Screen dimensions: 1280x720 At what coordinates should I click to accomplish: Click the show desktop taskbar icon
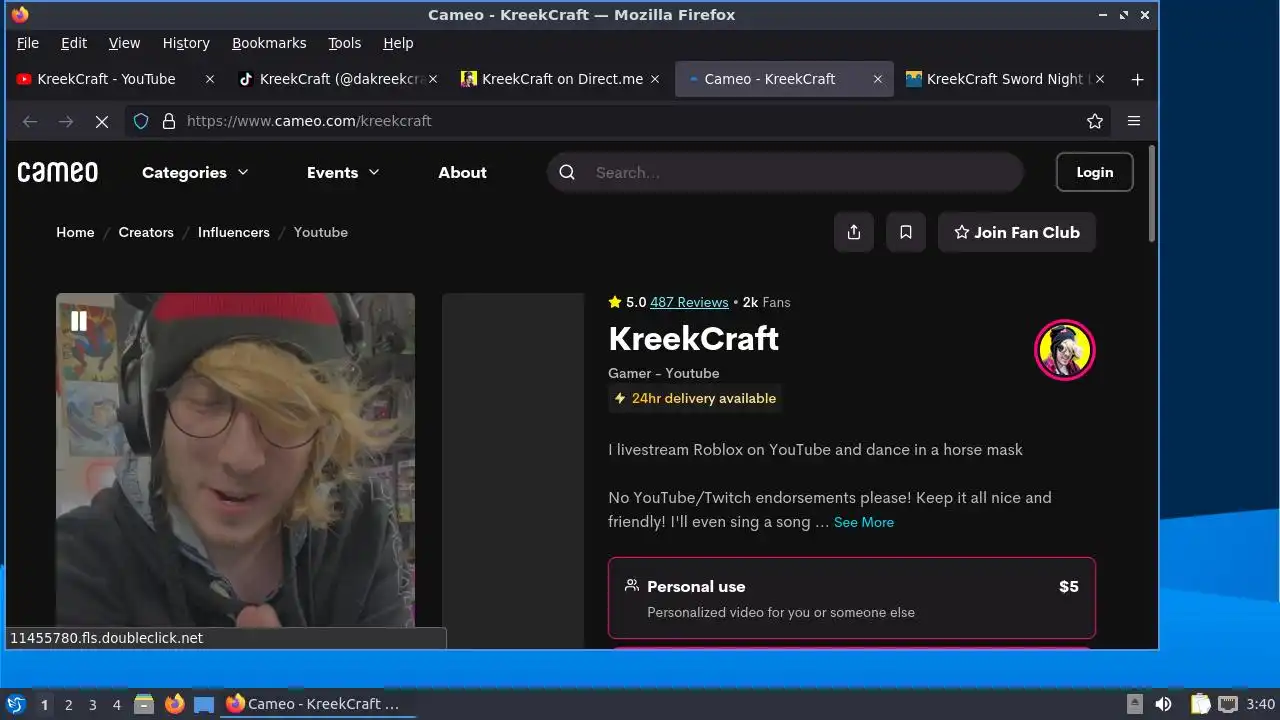tap(204, 704)
